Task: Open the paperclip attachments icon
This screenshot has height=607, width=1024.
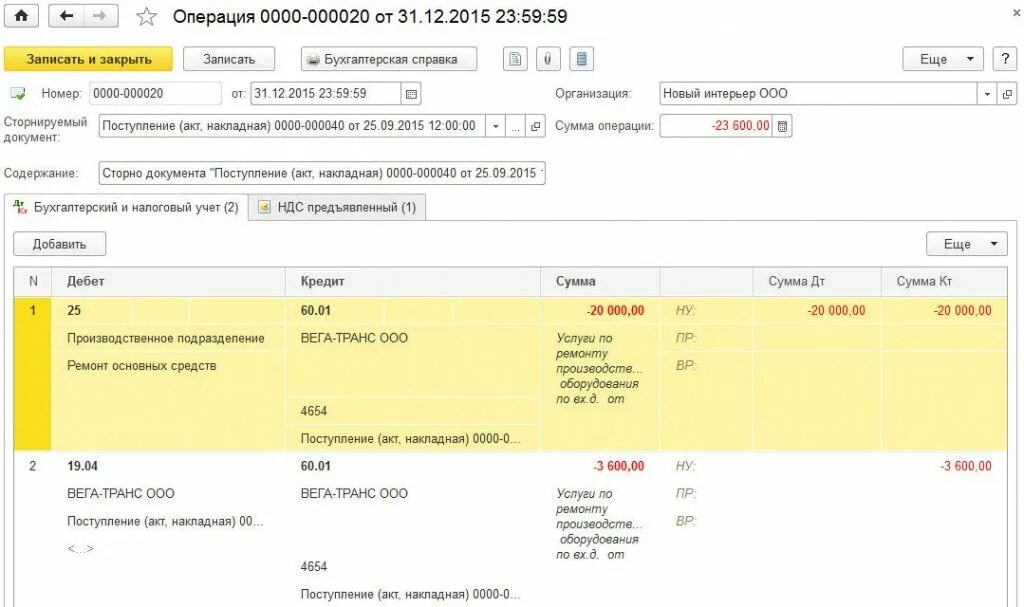Action: point(547,59)
